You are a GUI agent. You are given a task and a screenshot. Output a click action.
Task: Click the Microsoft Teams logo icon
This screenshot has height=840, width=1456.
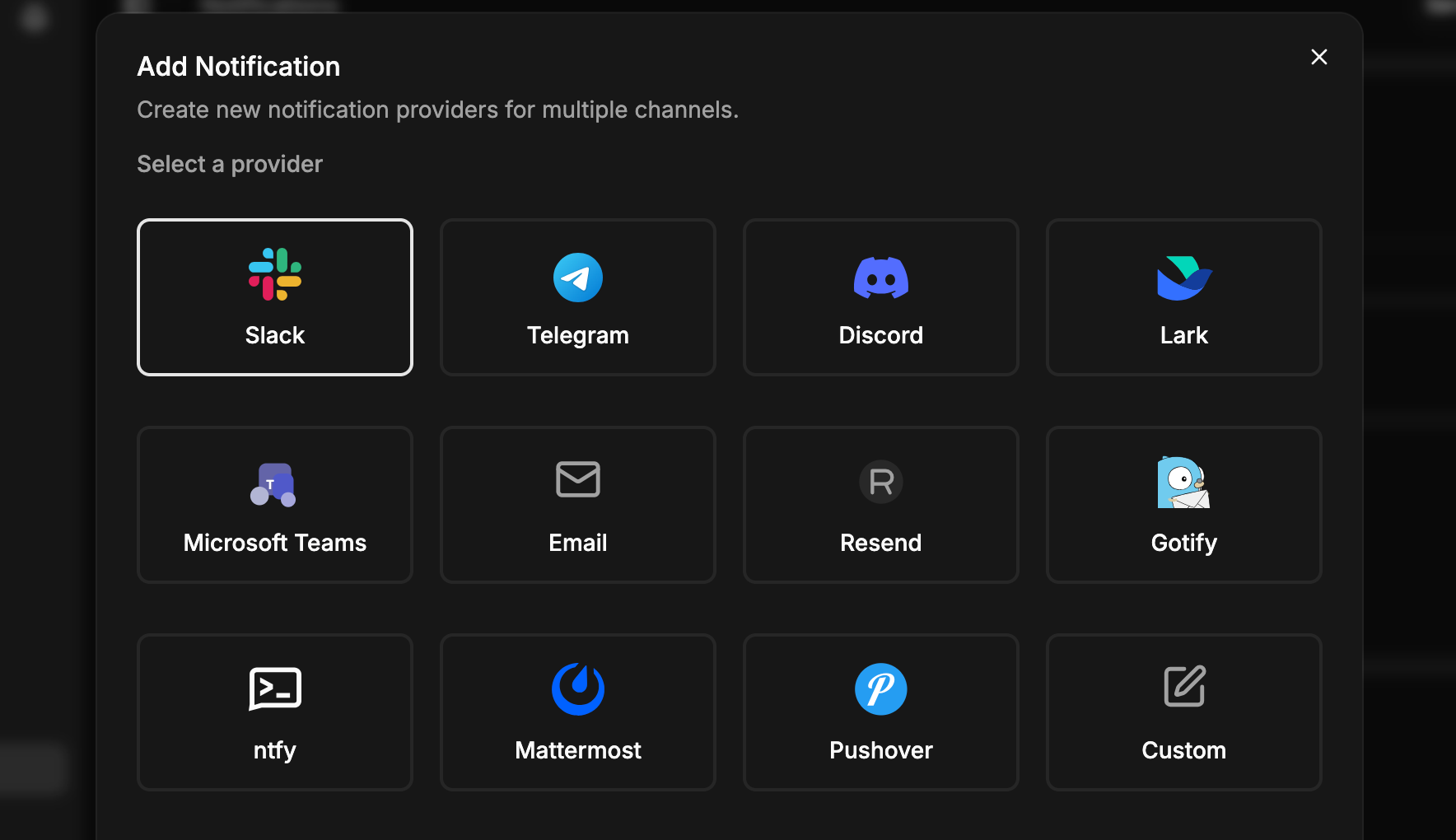[273, 484]
